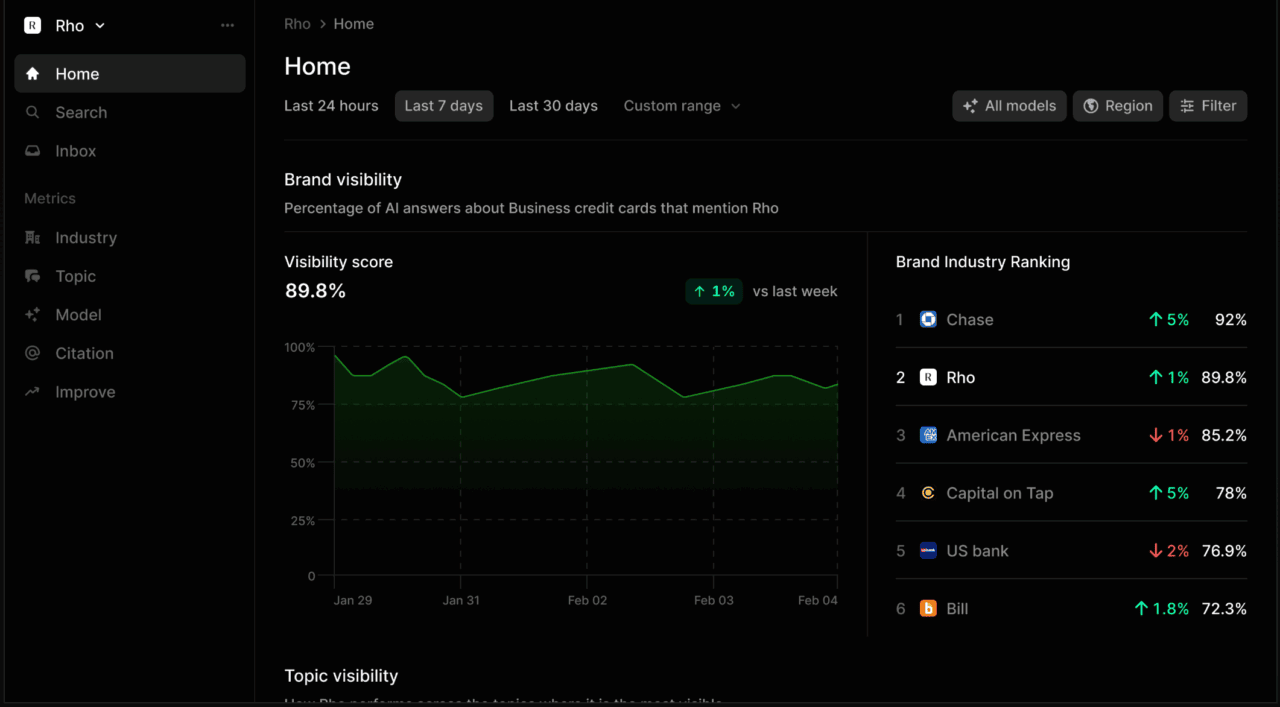This screenshot has height=707, width=1280.
Task: Open the All models selector
Action: tap(1009, 106)
